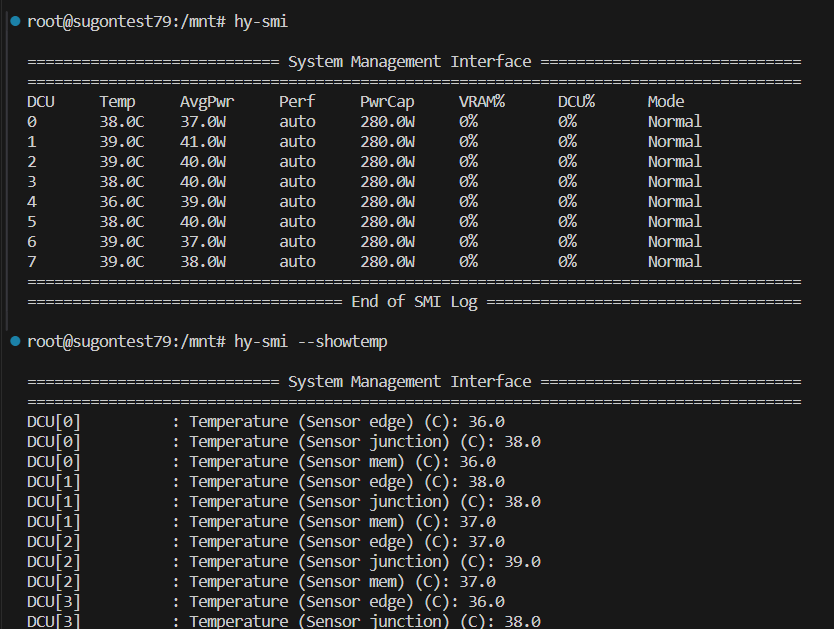Click the 'Perf' column header
The image size is (834, 629).
(x=297, y=101)
